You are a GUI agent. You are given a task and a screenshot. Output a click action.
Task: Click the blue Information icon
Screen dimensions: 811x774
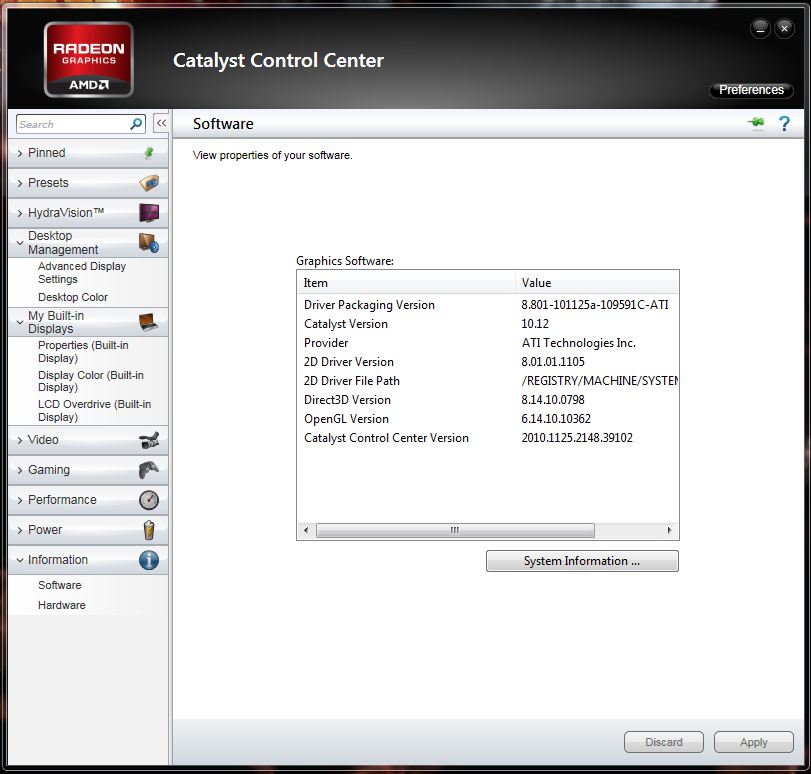pos(149,560)
